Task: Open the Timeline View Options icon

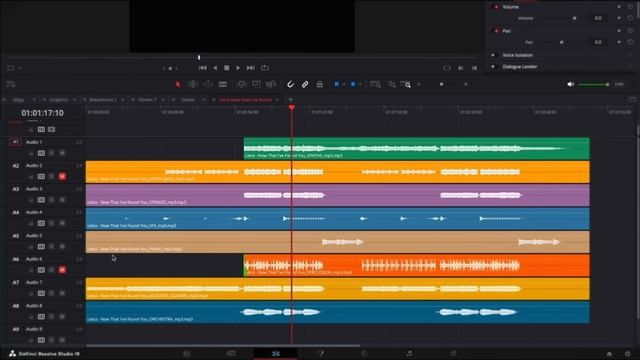Action: point(11,84)
